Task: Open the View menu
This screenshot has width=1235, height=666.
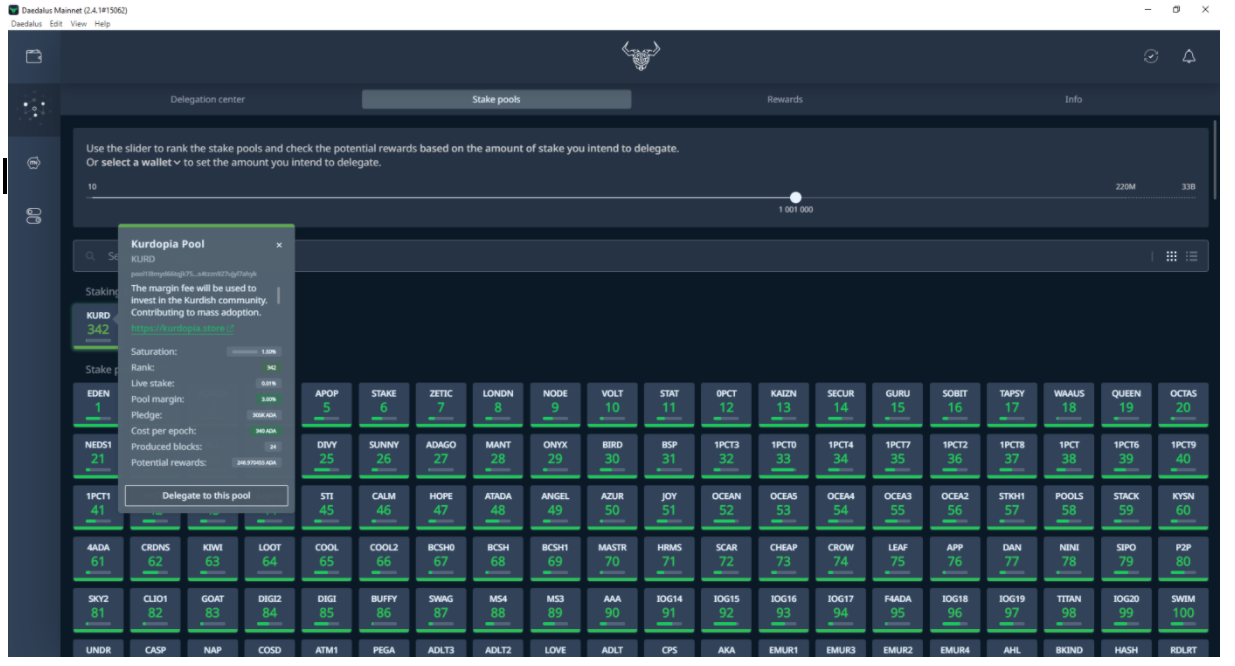Action: (x=79, y=24)
